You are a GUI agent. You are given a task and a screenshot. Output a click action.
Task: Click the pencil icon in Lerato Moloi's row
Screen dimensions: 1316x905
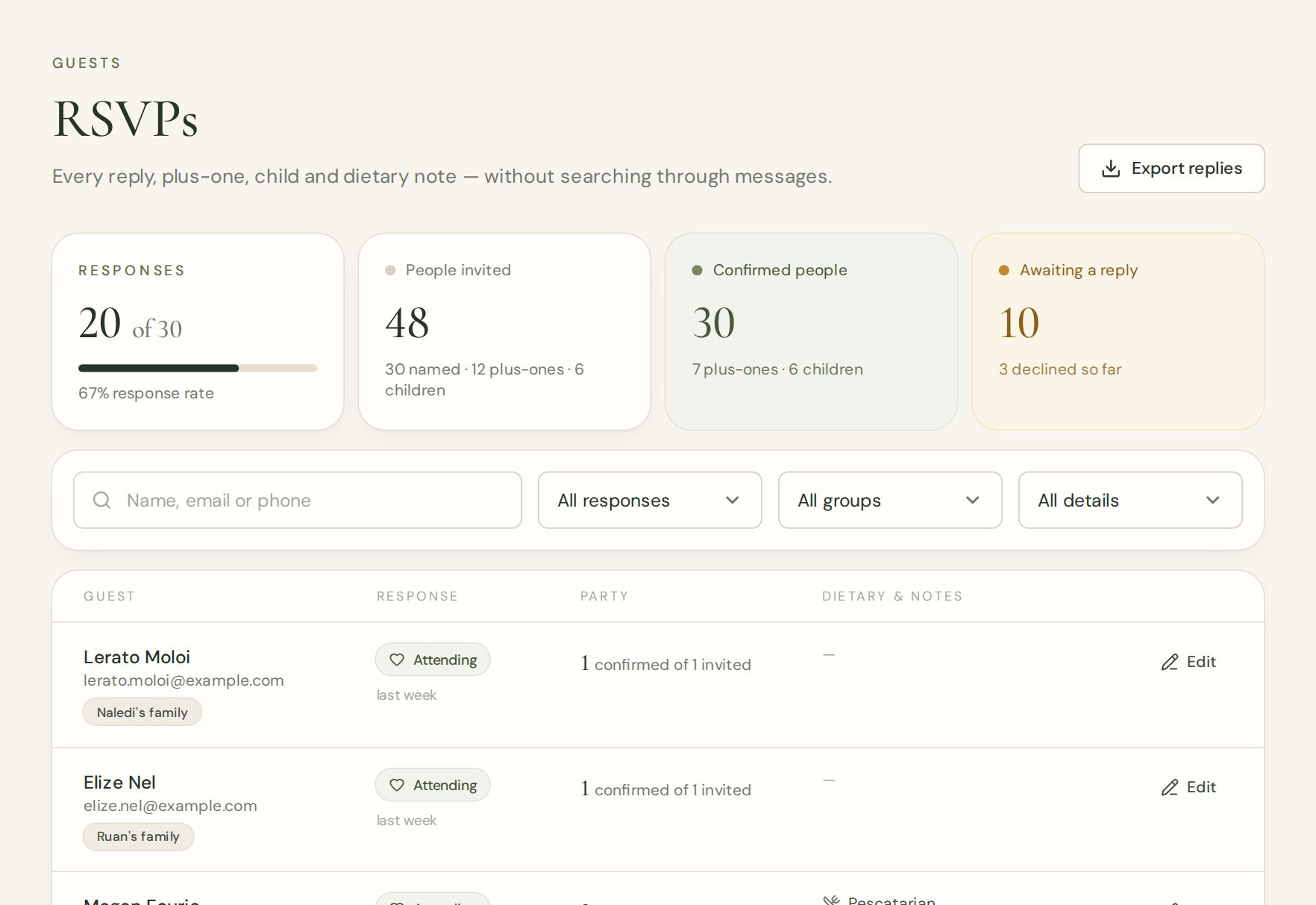tap(1170, 662)
